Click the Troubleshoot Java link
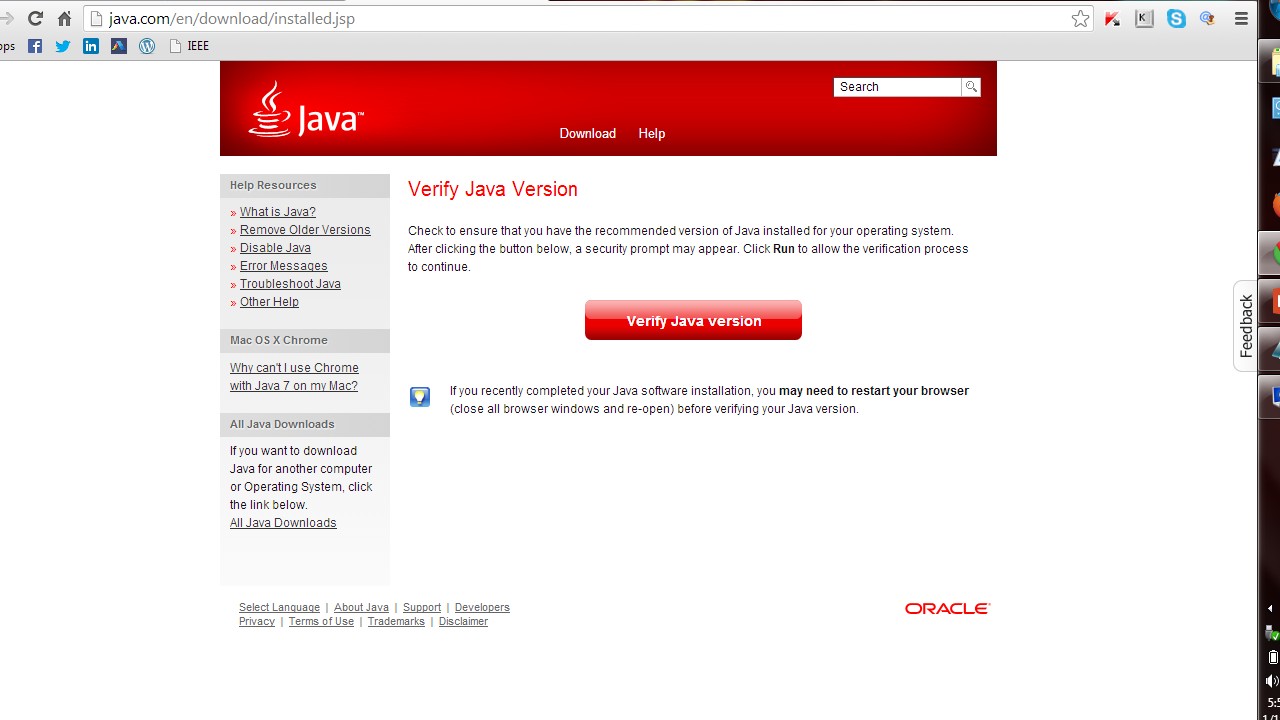 click(x=290, y=284)
